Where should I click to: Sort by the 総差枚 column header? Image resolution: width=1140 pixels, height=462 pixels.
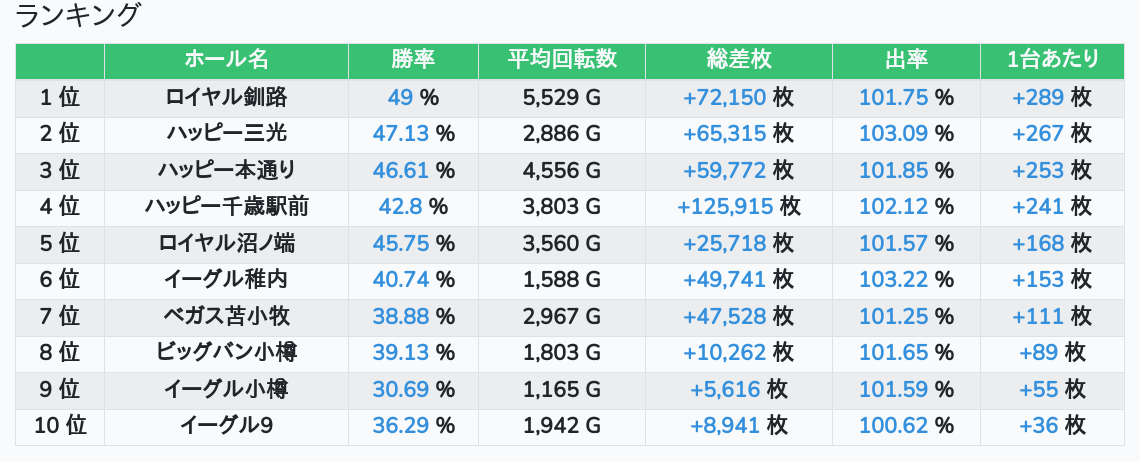coord(738,60)
